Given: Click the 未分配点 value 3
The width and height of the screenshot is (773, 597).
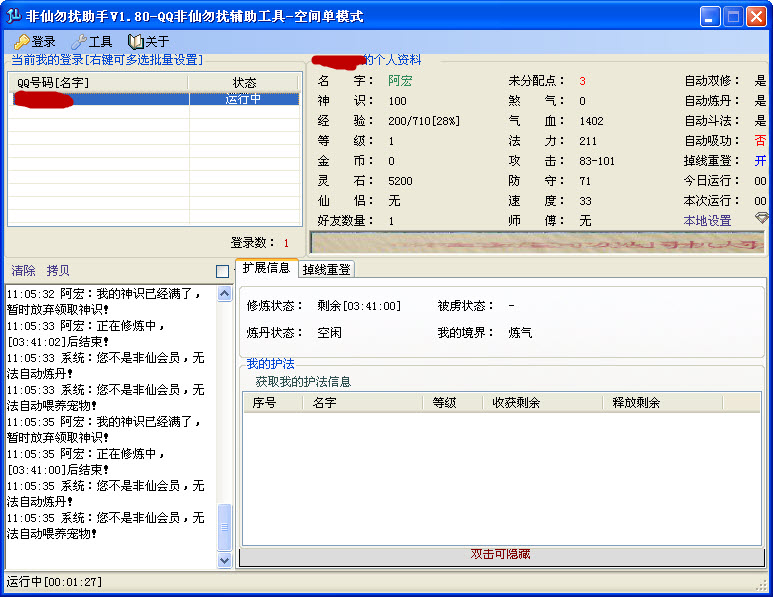Looking at the screenshot, I should coord(582,81).
